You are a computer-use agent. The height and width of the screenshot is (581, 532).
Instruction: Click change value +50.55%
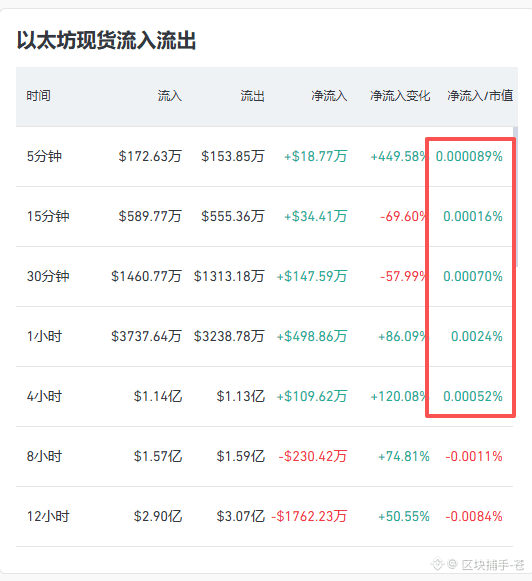click(404, 516)
